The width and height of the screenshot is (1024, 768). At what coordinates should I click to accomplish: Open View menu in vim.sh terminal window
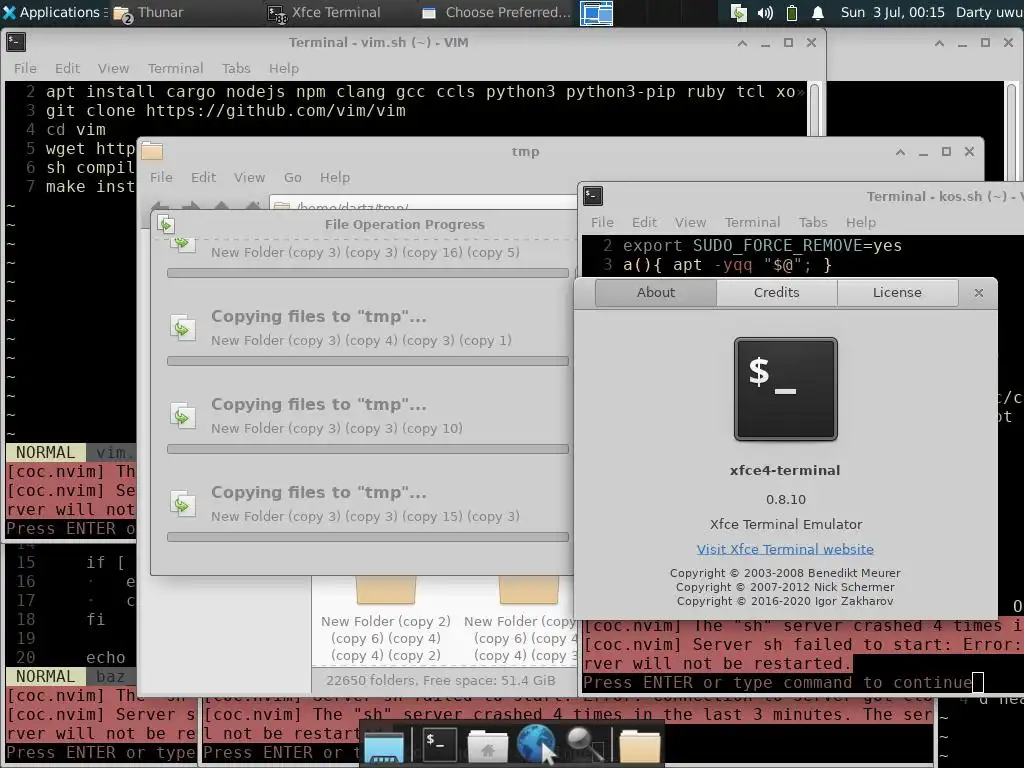[113, 68]
